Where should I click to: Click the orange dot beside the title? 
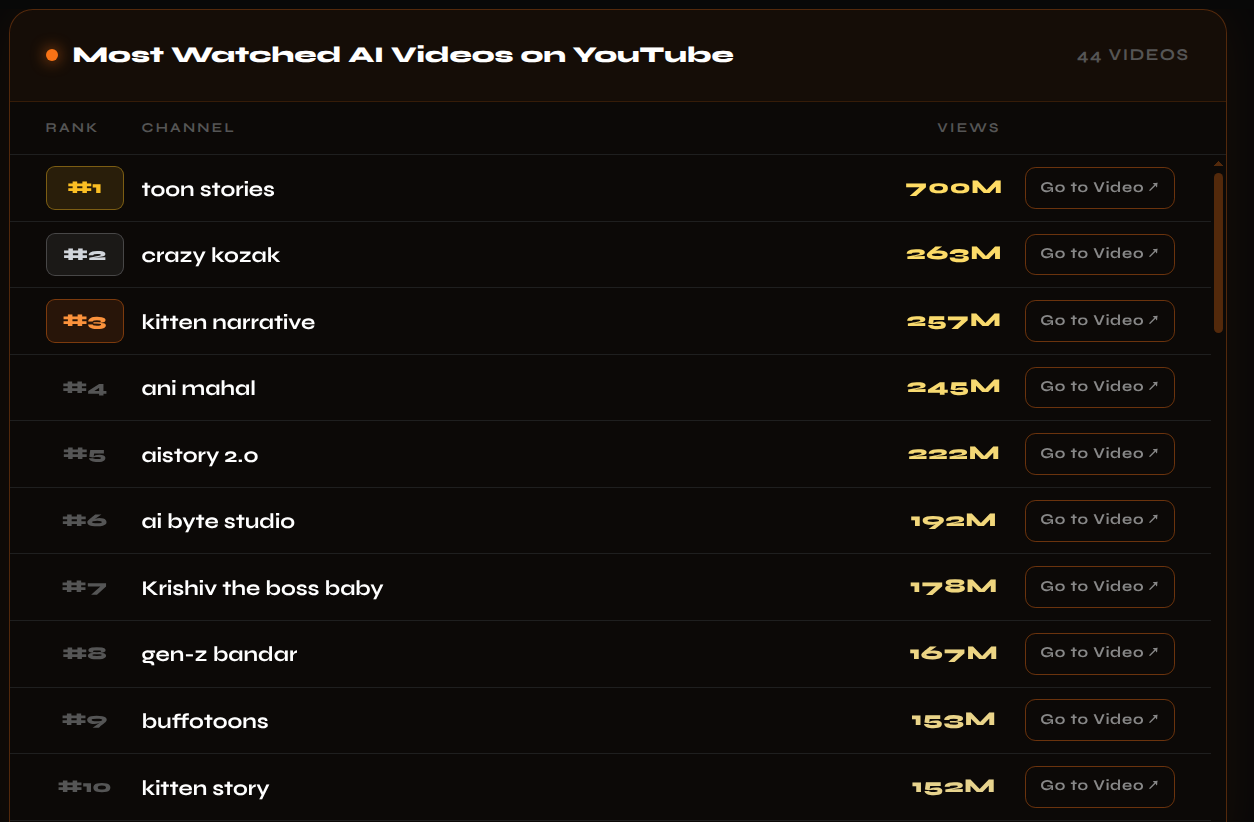[x=52, y=55]
